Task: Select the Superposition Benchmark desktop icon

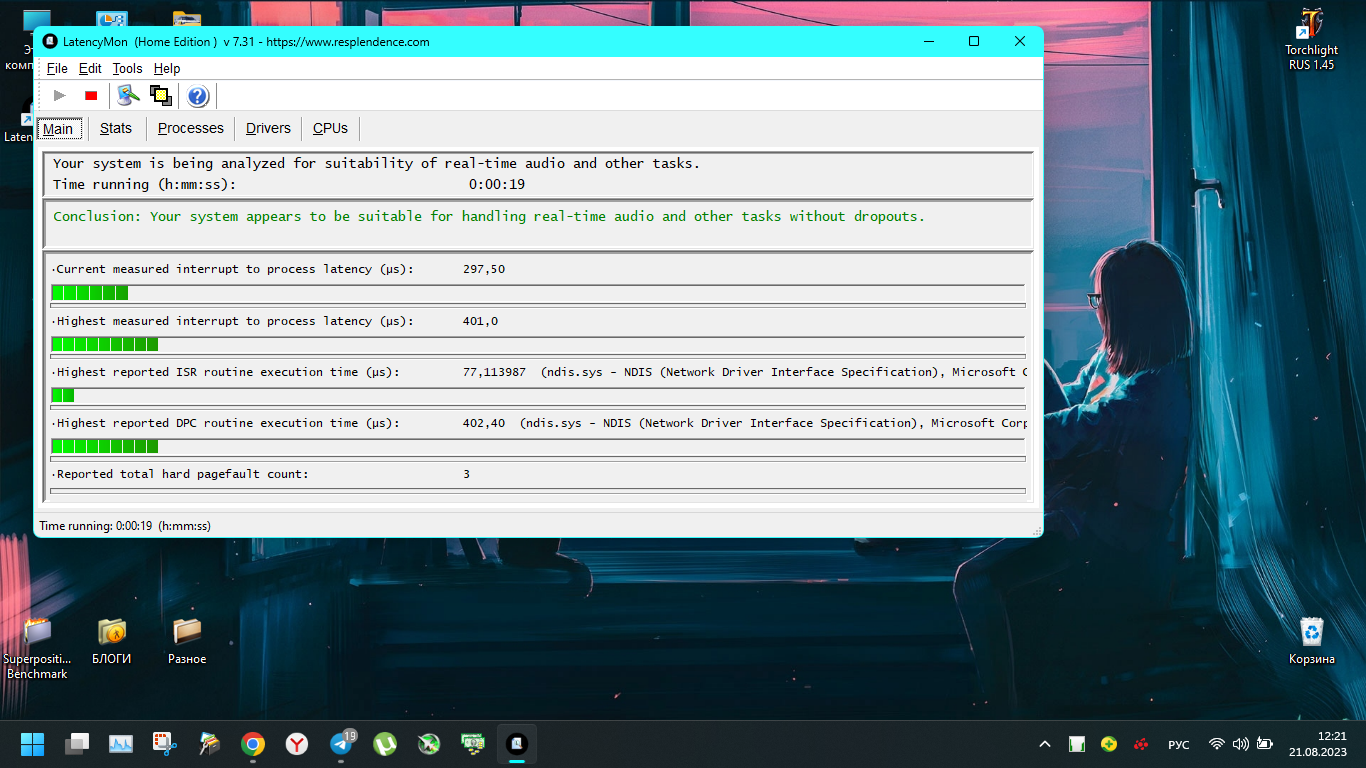Action: tap(37, 647)
